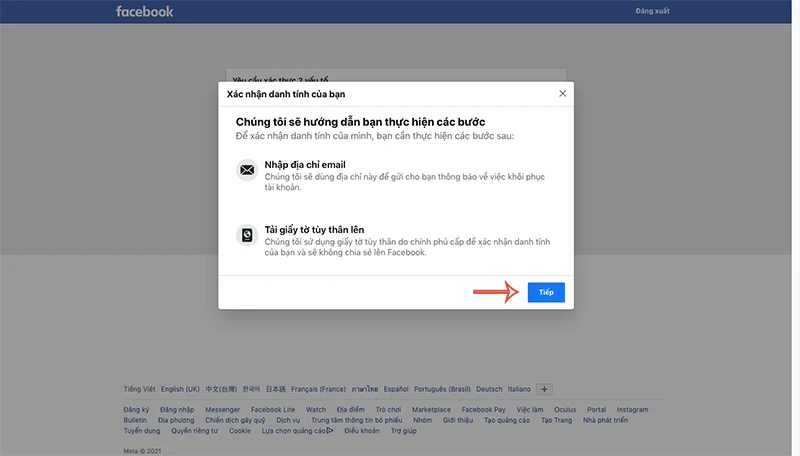Close the Xác nhận danh tính dialog

(562, 93)
